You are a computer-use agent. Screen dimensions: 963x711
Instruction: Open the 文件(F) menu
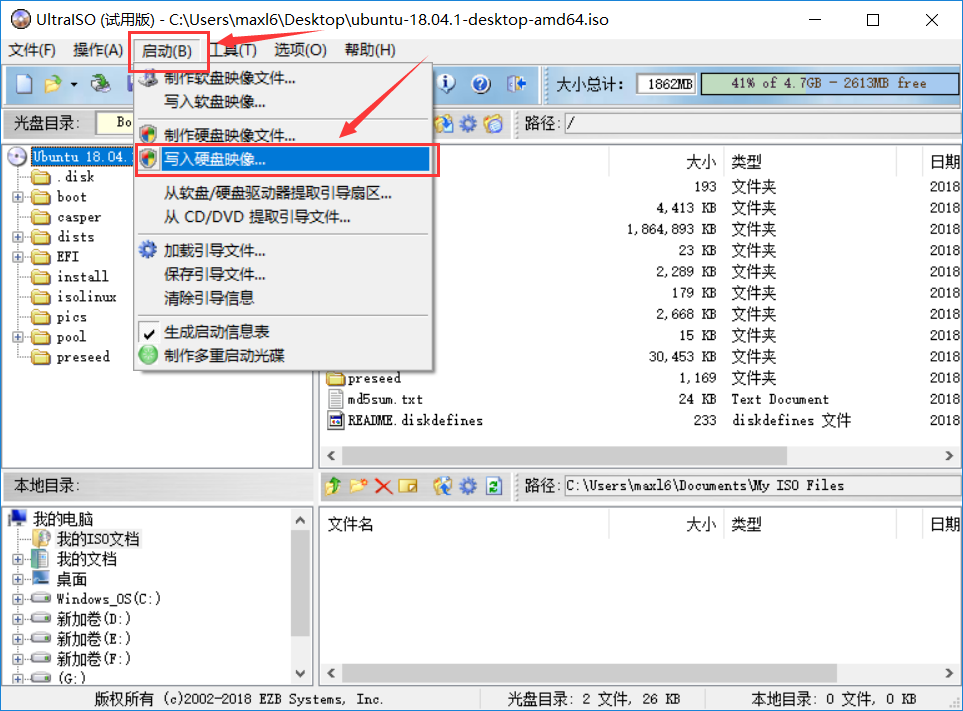coord(32,50)
